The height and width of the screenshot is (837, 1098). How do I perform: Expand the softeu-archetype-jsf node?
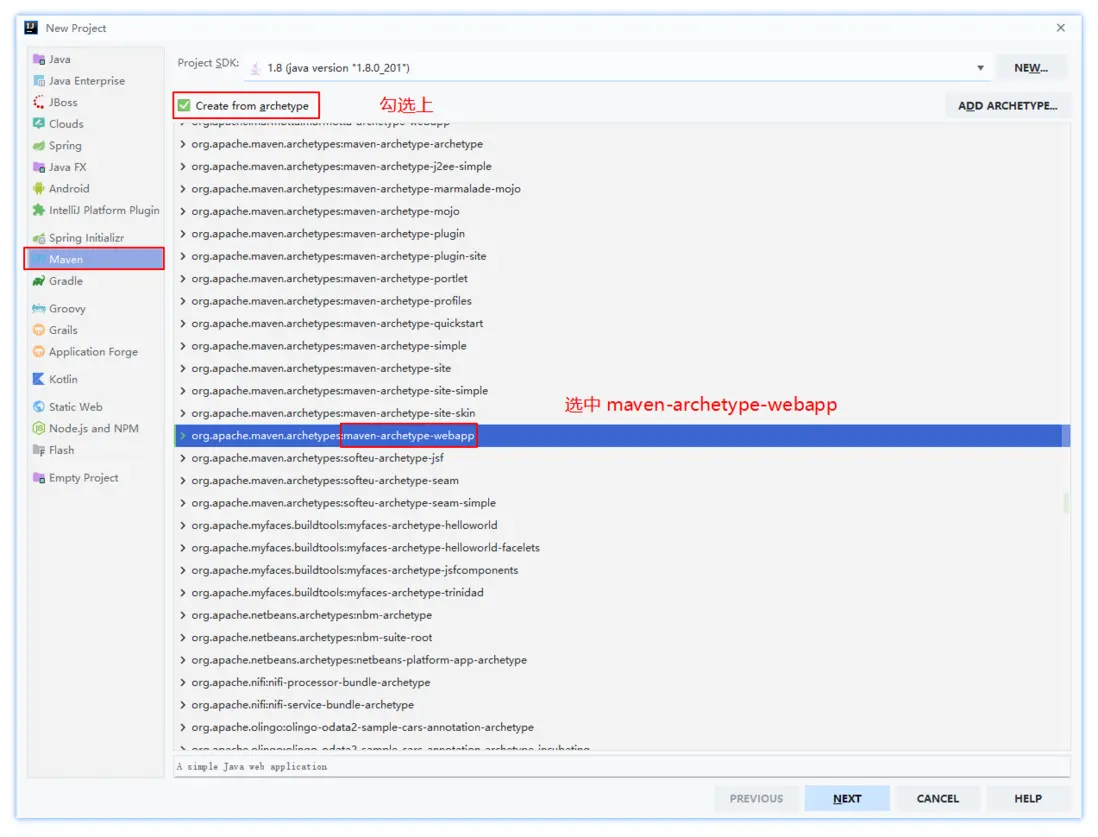point(183,458)
